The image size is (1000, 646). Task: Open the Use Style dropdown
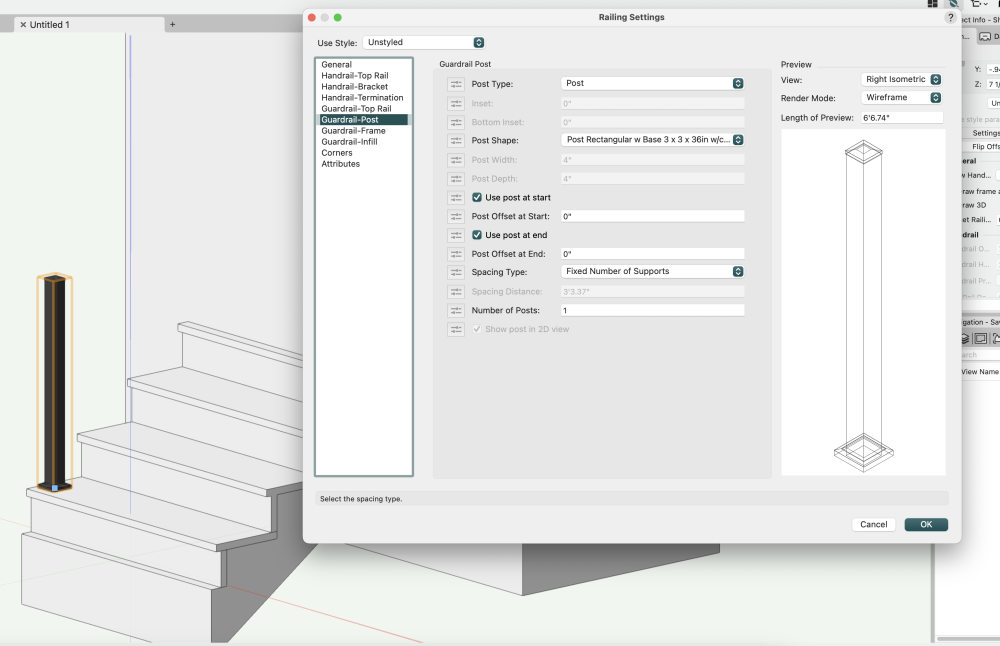coord(424,43)
